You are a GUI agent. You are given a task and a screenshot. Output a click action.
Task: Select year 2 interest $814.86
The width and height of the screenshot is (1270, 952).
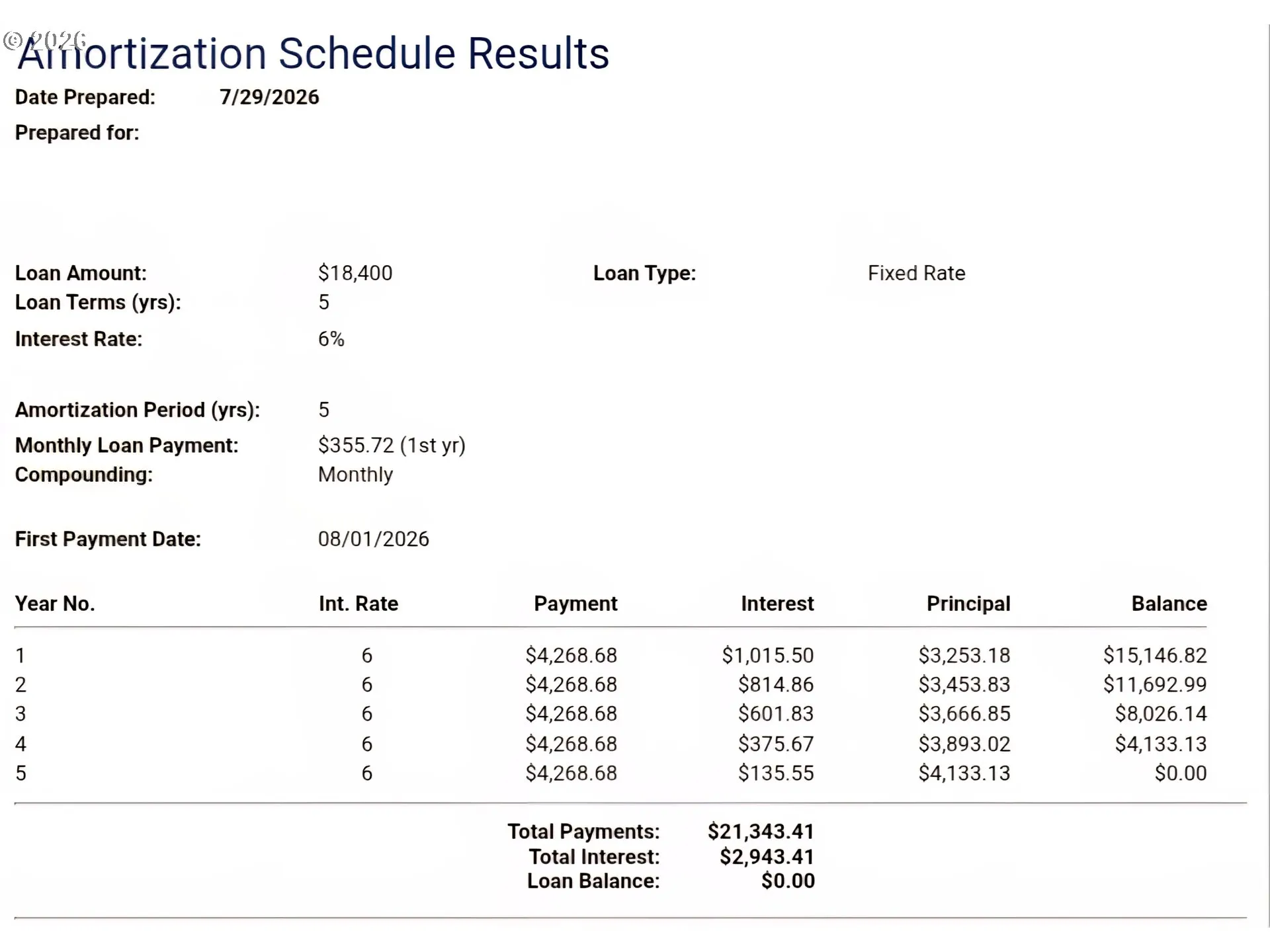776,684
